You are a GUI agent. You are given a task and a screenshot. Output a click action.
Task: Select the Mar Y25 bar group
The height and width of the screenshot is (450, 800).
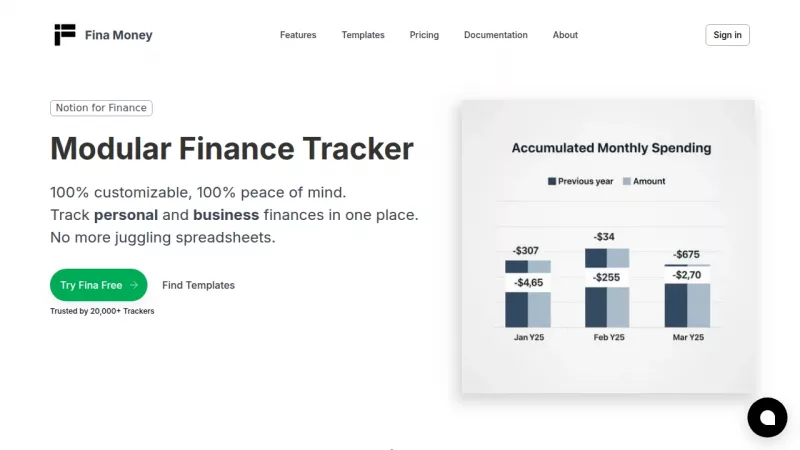click(x=687, y=300)
